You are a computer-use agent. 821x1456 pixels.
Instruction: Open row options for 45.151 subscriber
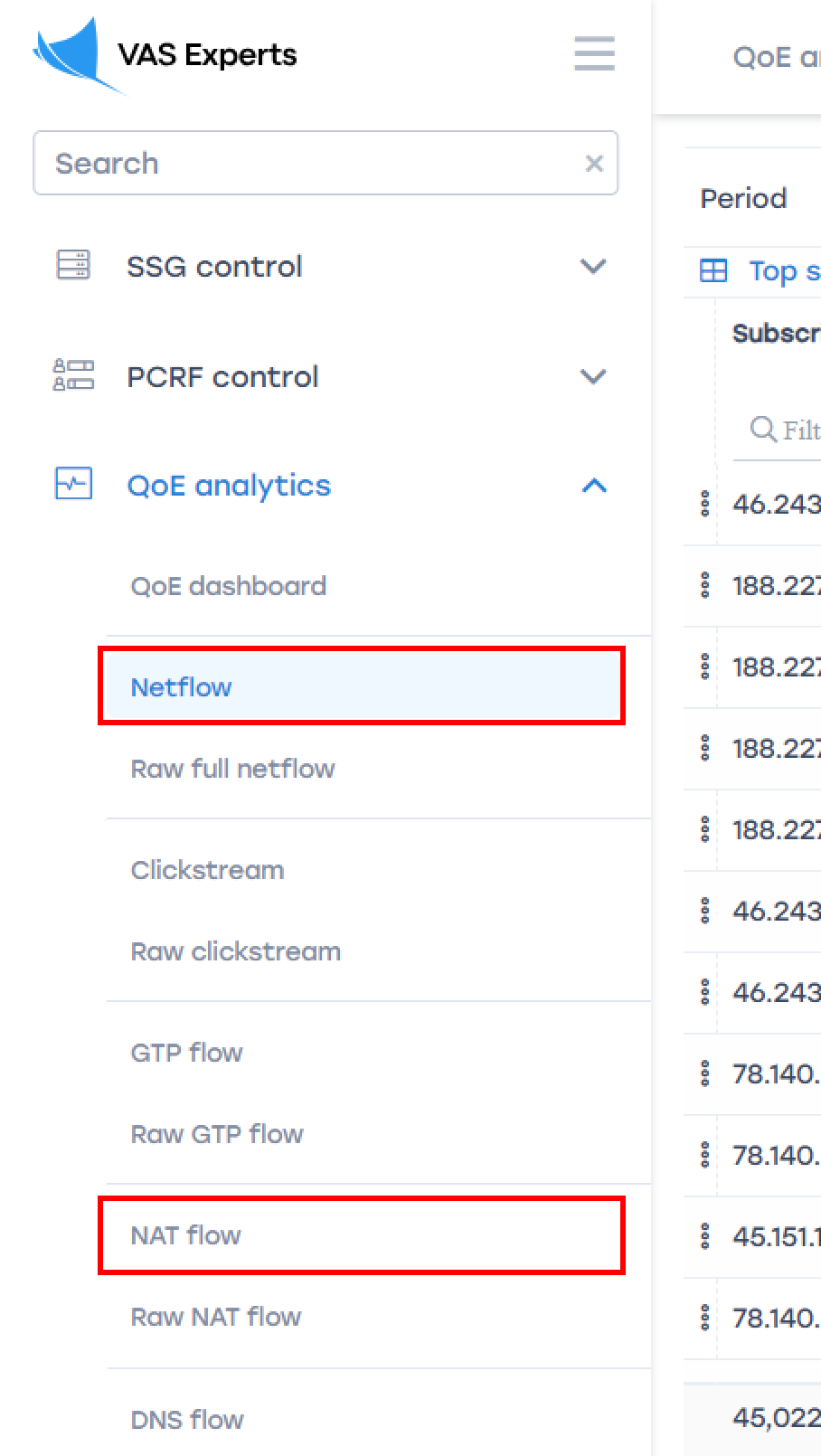pyautogui.click(x=704, y=1236)
